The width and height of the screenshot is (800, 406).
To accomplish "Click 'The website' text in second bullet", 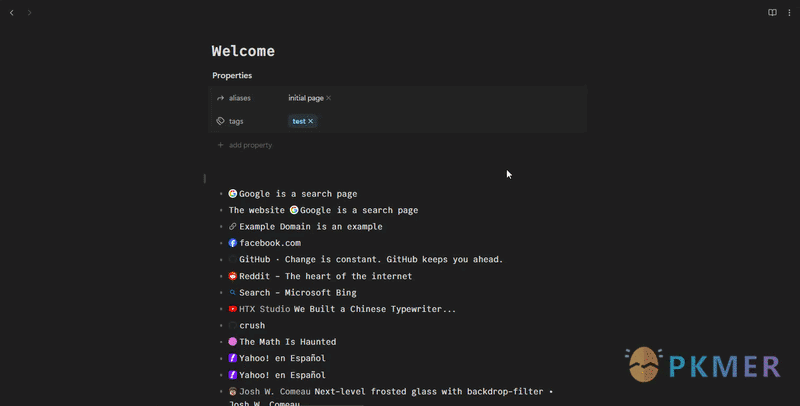I will tap(257, 210).
